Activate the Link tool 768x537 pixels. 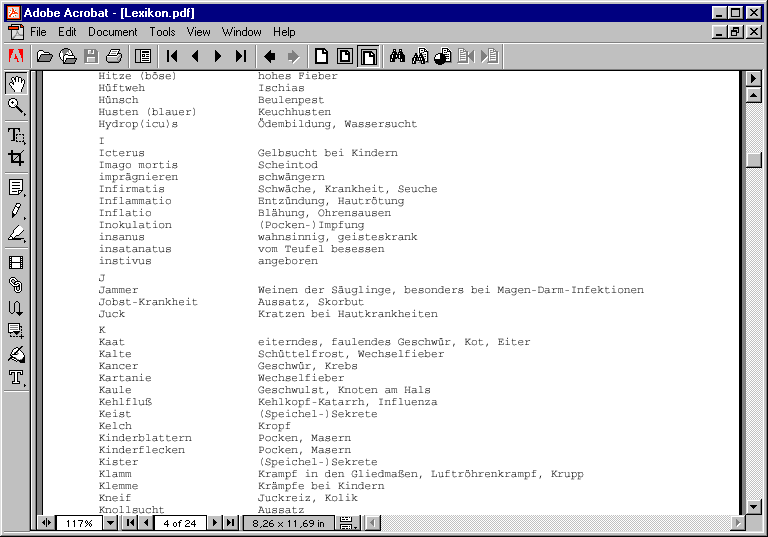tap(16, 285)
